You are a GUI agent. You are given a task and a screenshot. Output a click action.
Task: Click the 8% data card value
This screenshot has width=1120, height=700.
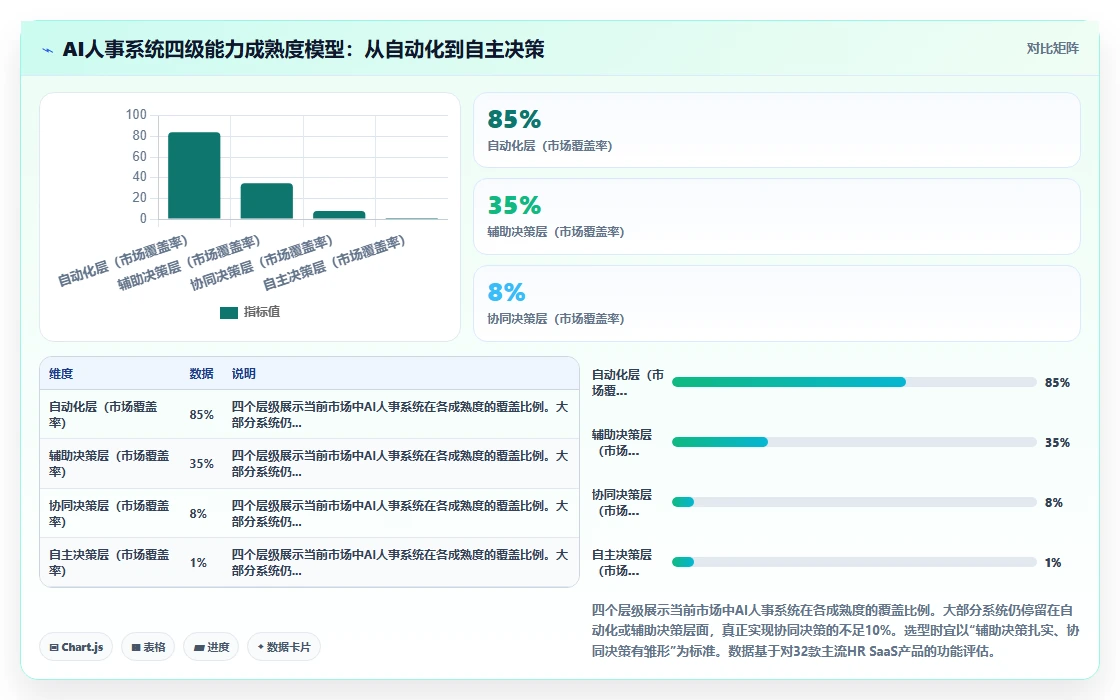tap(506, 292)
